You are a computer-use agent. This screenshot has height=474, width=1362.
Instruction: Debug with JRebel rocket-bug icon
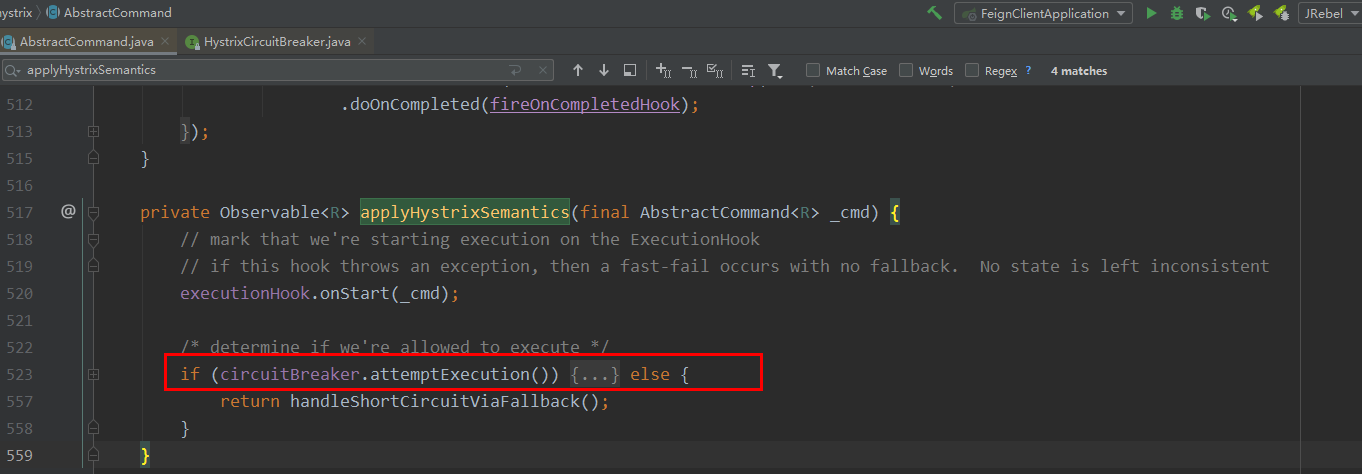coord(1280,13)
